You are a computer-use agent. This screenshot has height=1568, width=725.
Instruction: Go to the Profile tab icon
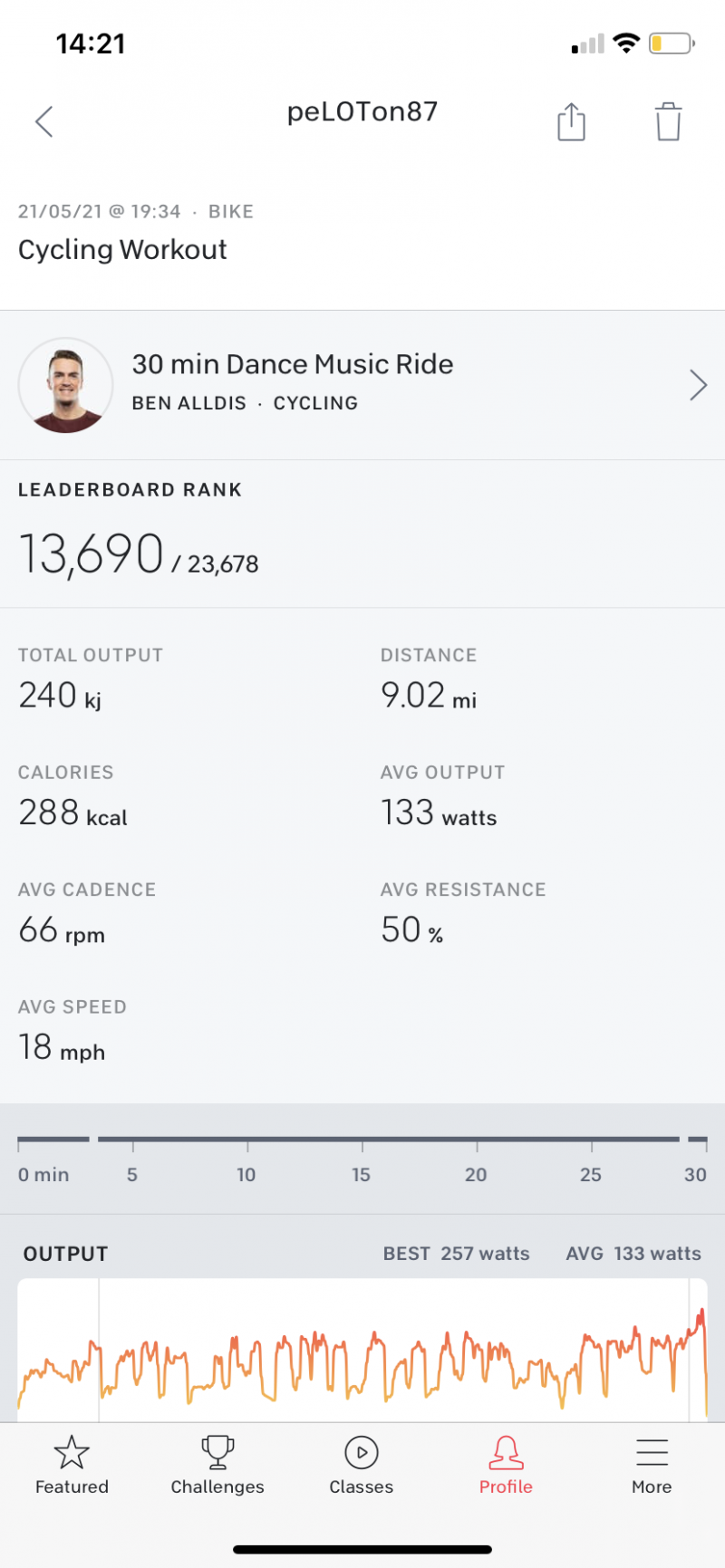point(506,1452)
